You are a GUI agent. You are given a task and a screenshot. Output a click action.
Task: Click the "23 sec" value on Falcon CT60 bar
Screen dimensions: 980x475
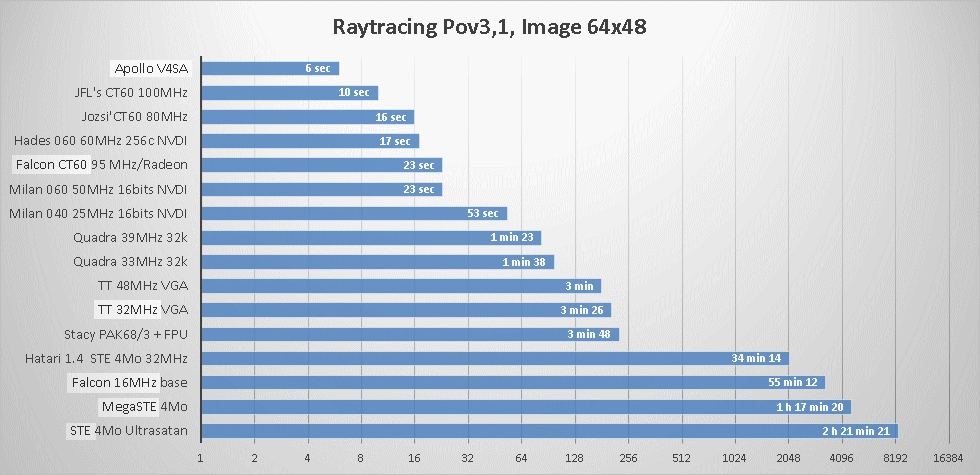point(419,165)
